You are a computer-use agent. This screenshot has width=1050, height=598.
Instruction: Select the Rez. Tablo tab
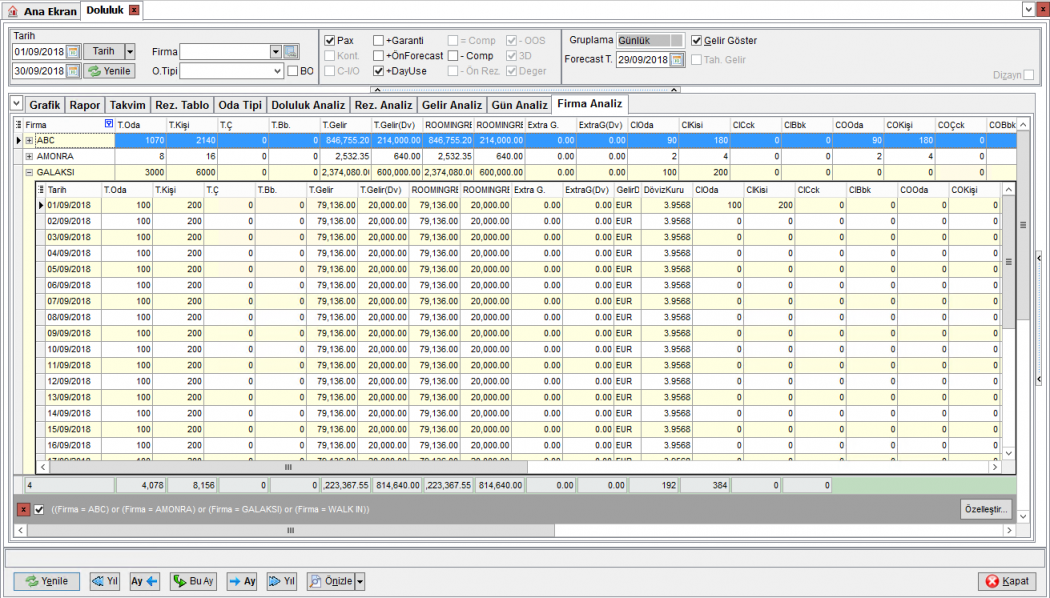[182, 105]
